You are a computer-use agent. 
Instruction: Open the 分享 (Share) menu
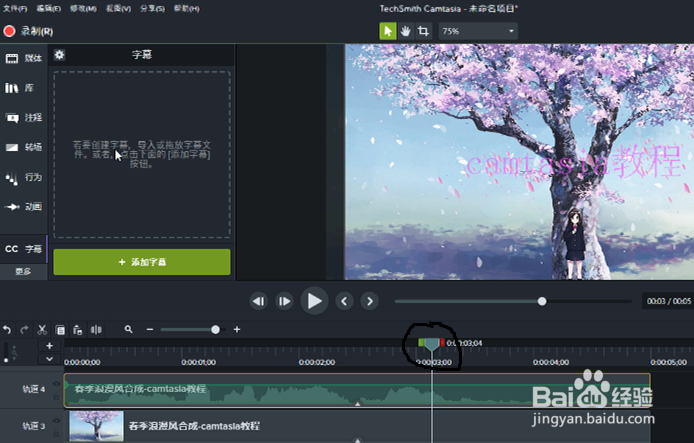(152, 8)
